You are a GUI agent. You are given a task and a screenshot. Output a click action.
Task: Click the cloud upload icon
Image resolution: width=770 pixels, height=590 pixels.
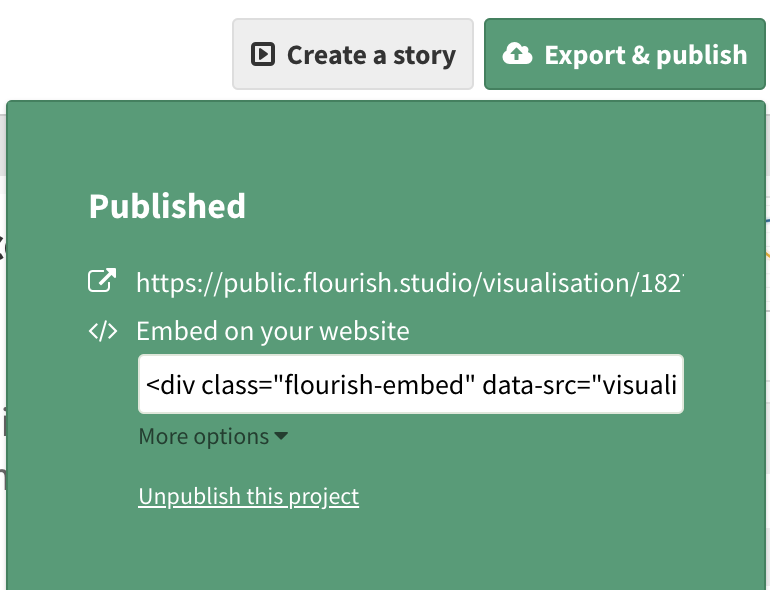point(517,54)
